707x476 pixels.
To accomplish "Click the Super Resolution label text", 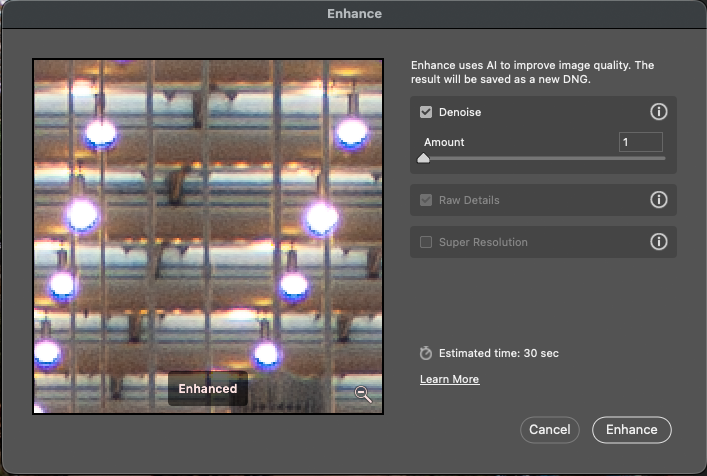I will [x=483, y=242].
